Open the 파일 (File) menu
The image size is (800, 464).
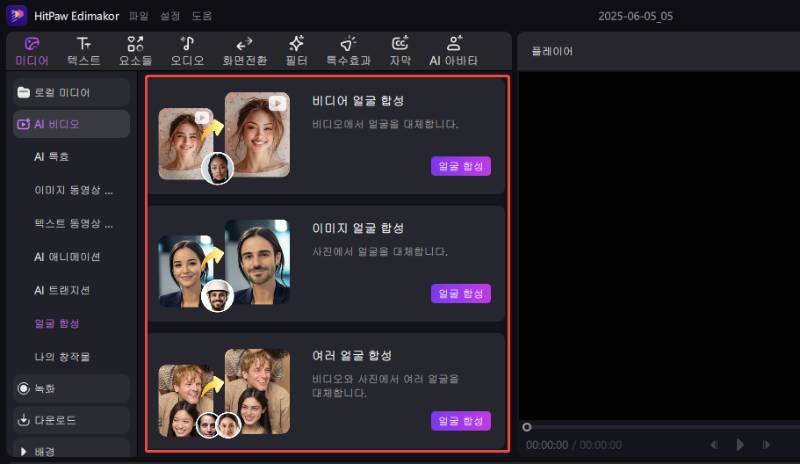(x=139, y=16)
